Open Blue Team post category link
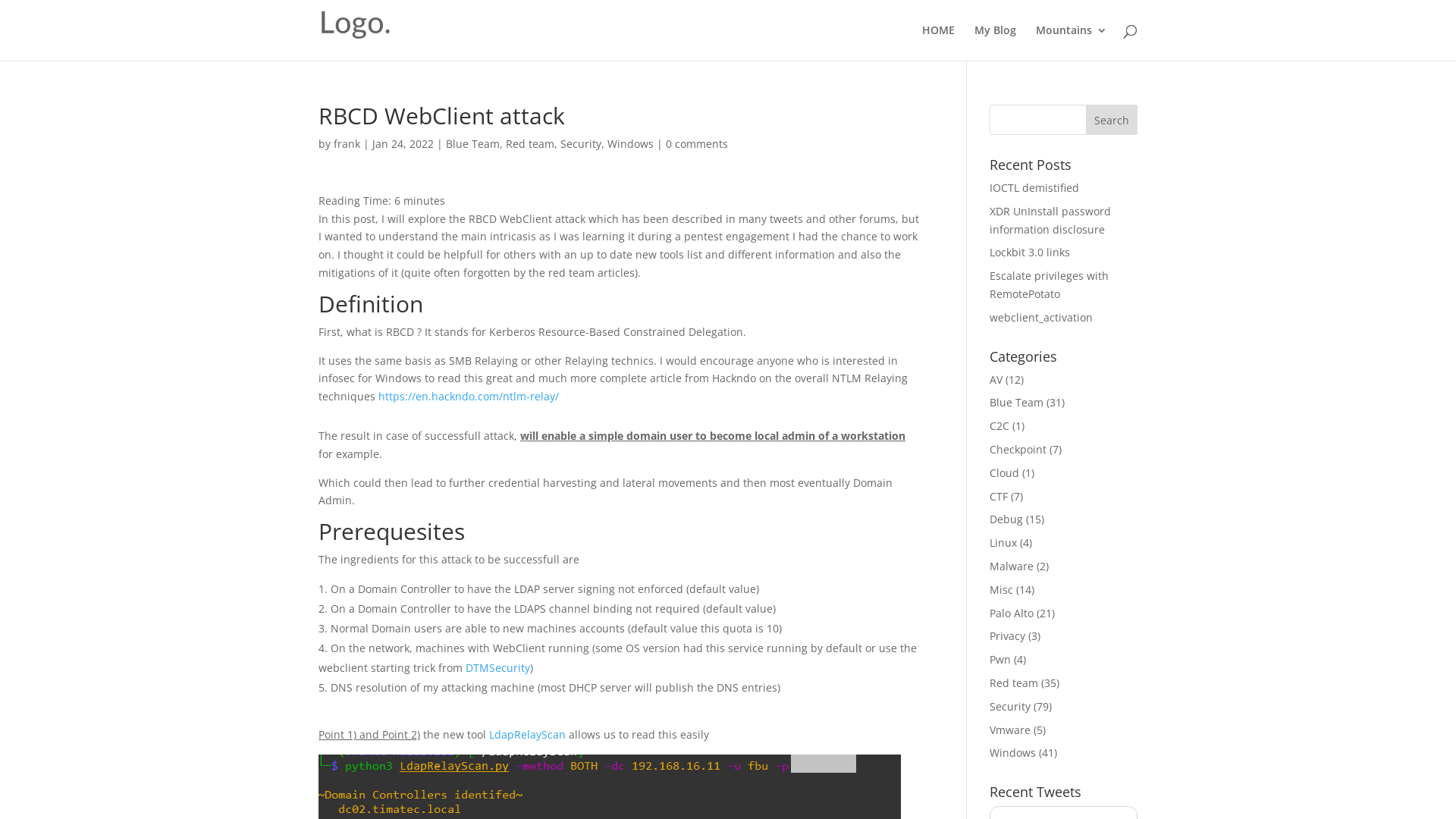The height and width of the screenshot is (819, 1456). pos(472,144)
